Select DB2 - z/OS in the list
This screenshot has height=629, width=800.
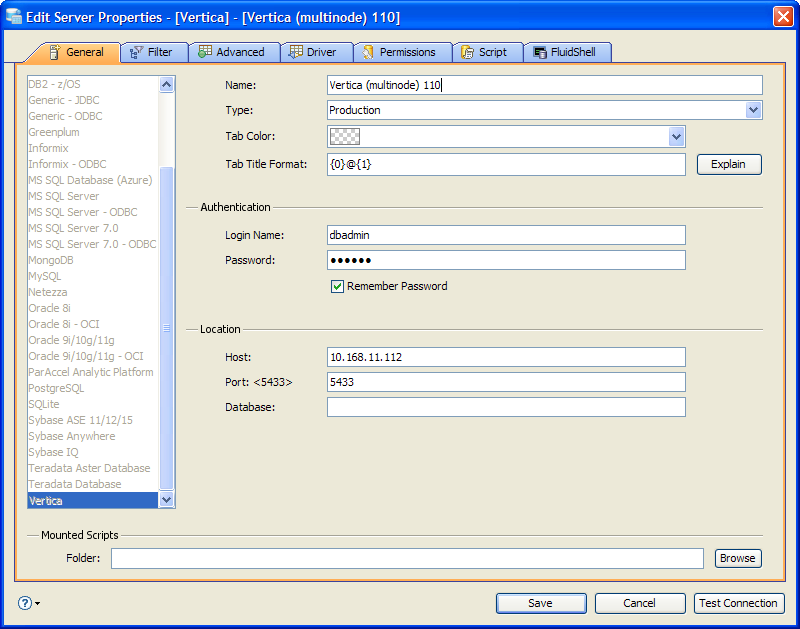coord(93,84)
